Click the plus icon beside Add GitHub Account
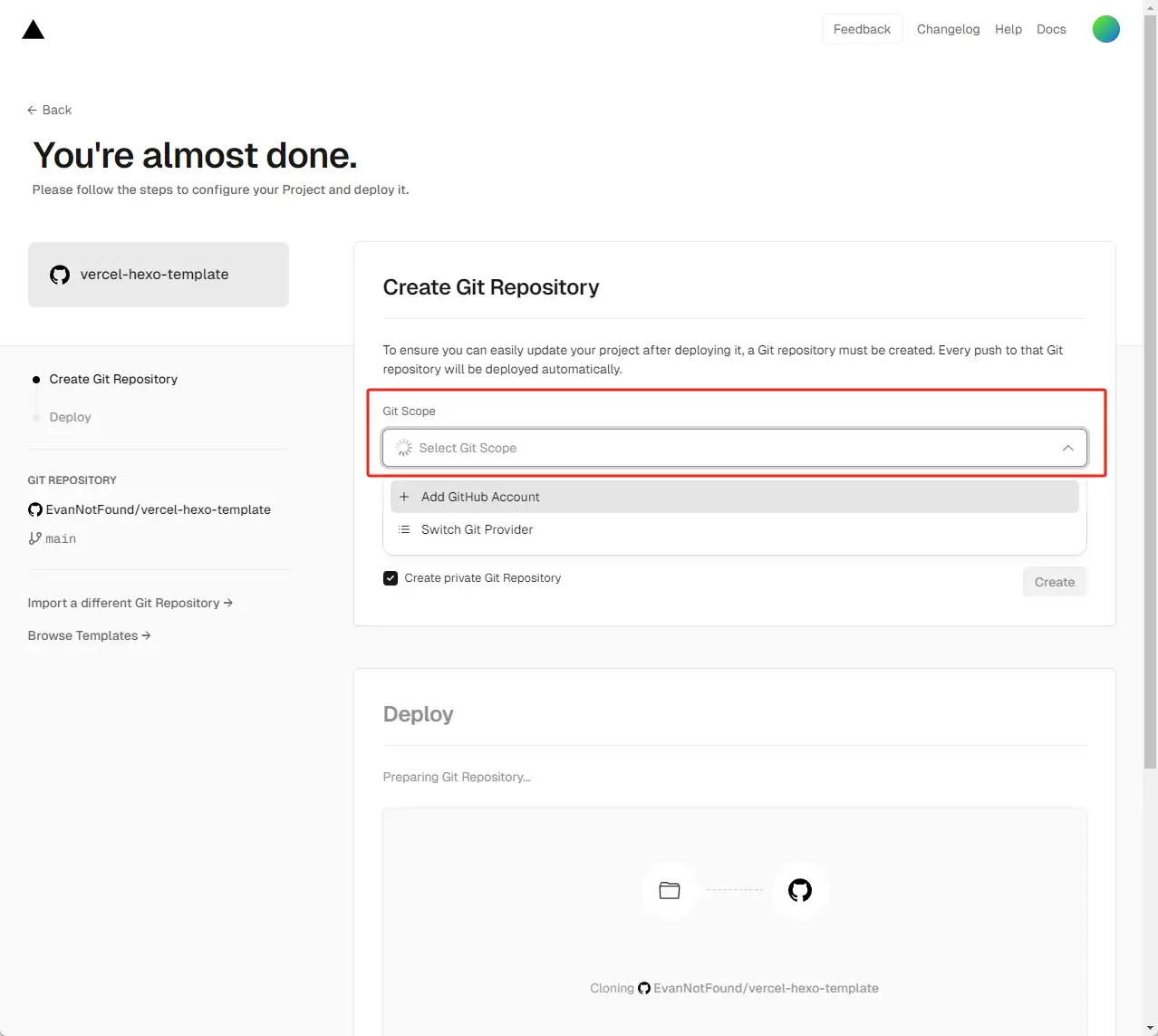 [x=404, y=497]
